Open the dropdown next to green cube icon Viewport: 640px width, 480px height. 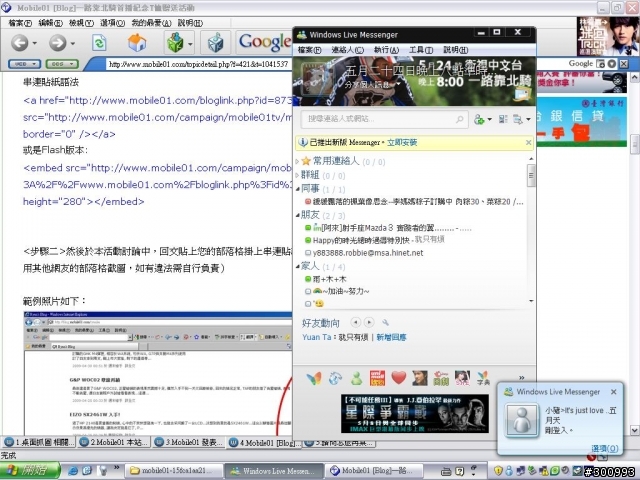190,43
